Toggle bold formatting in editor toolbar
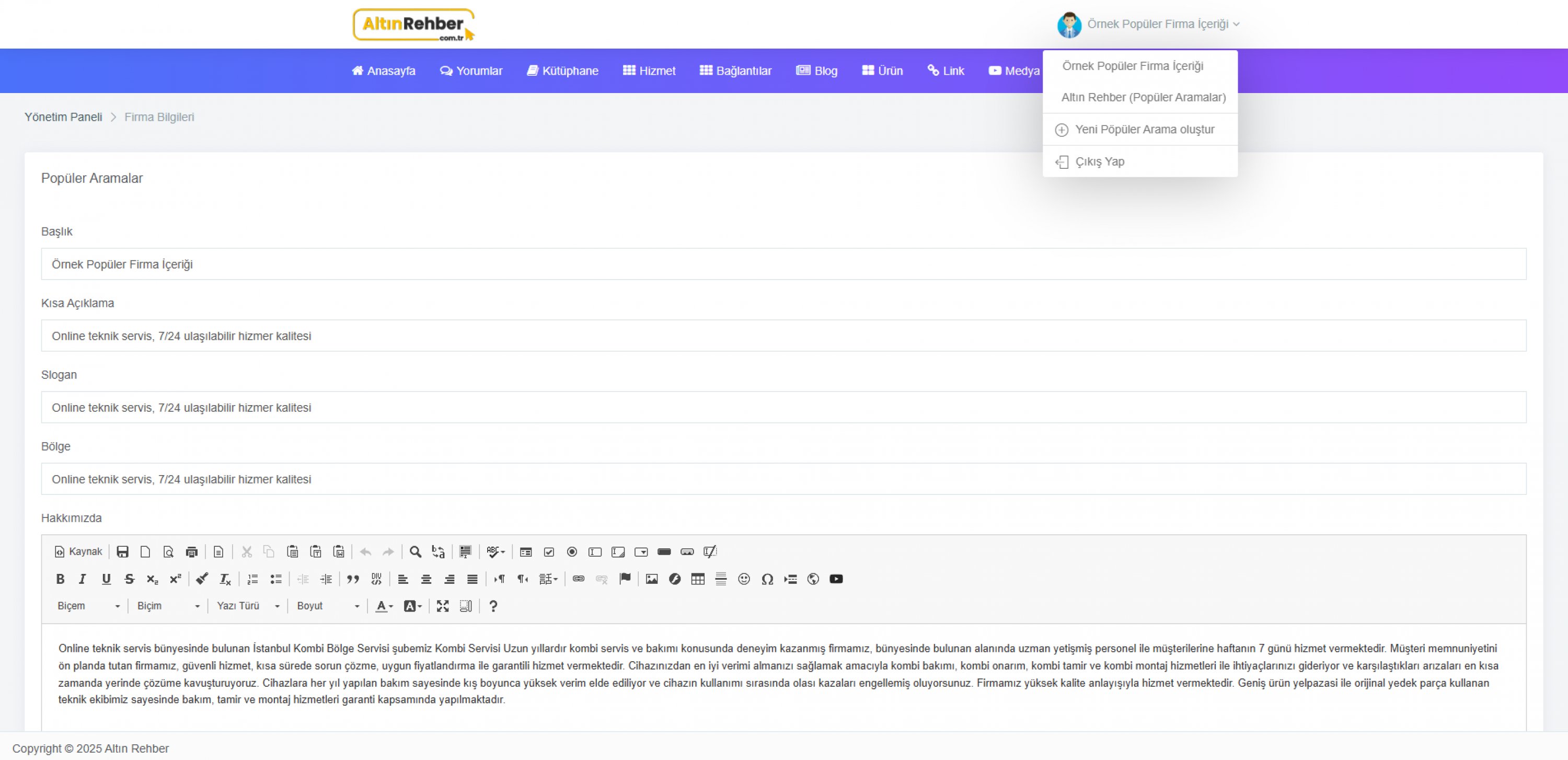 (60, 579)
